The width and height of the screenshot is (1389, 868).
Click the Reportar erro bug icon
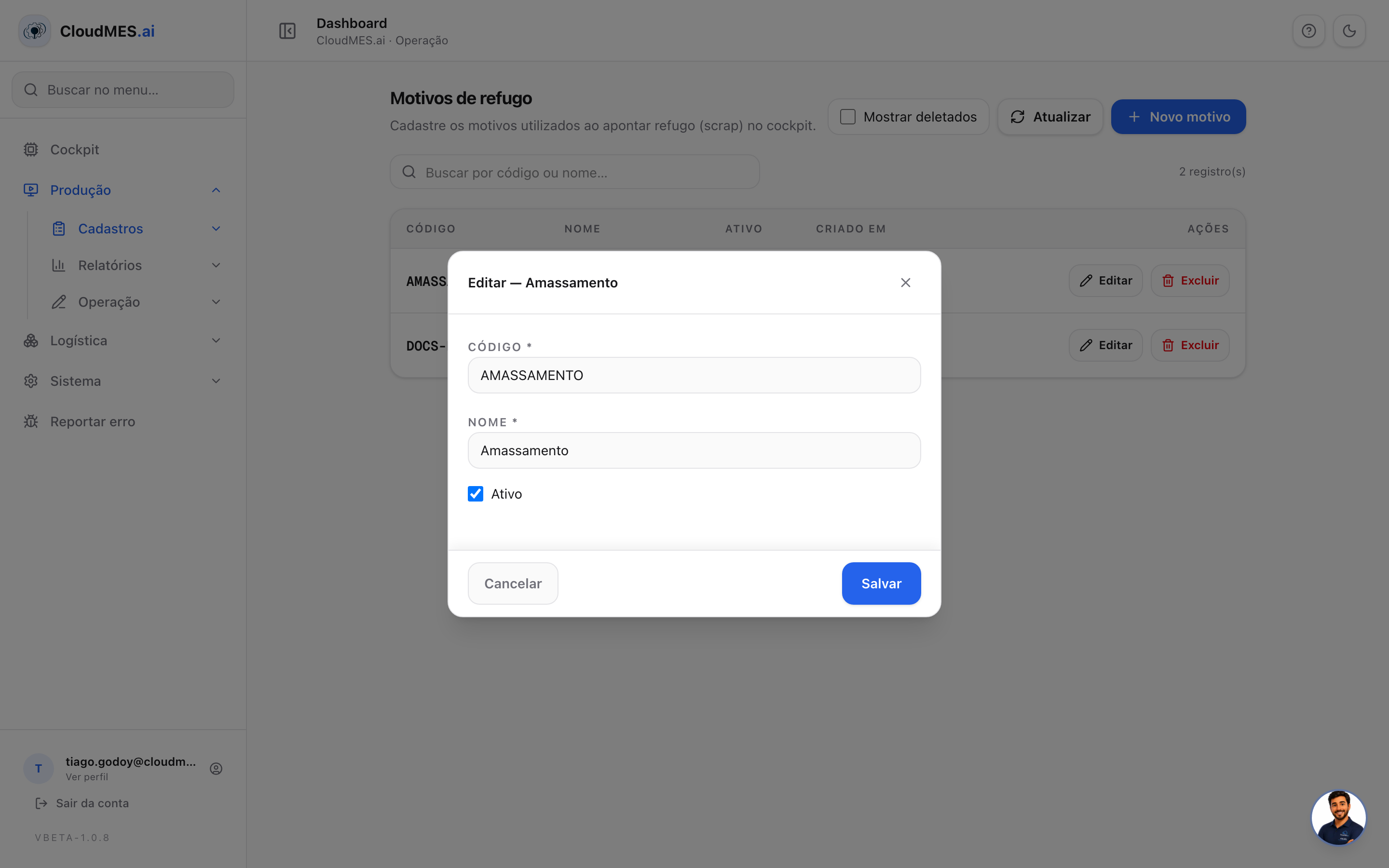point(31,421)
